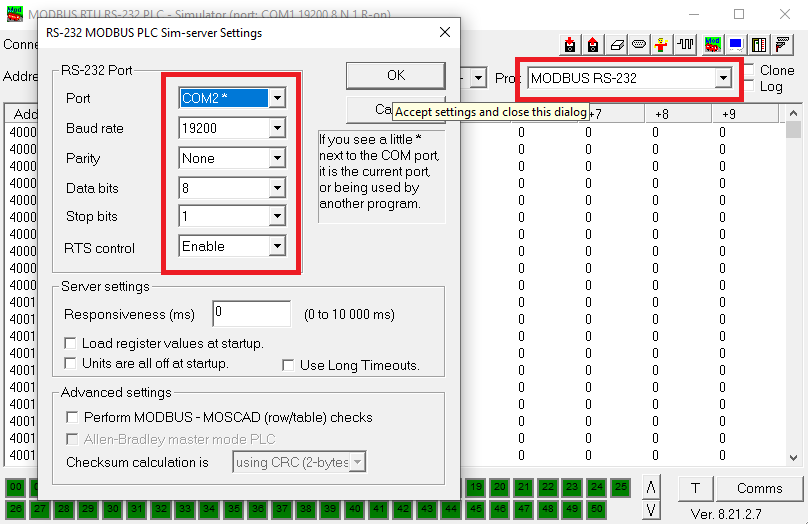Screen dimensions: 808x524
Task: Click station indicator 19
Action: pyautogui.click(x=476, y=487)
